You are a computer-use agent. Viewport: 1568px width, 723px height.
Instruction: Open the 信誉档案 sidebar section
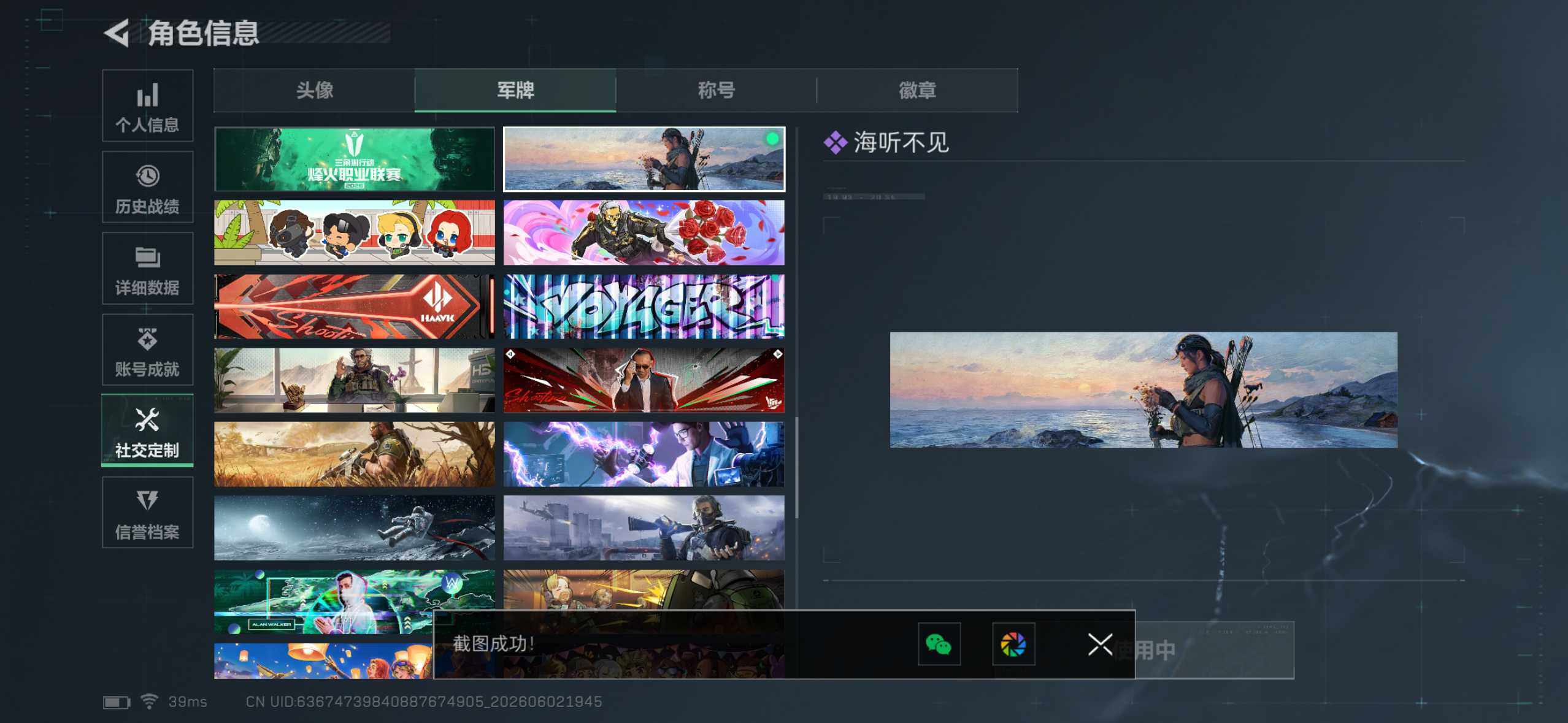tap(147, 512)
